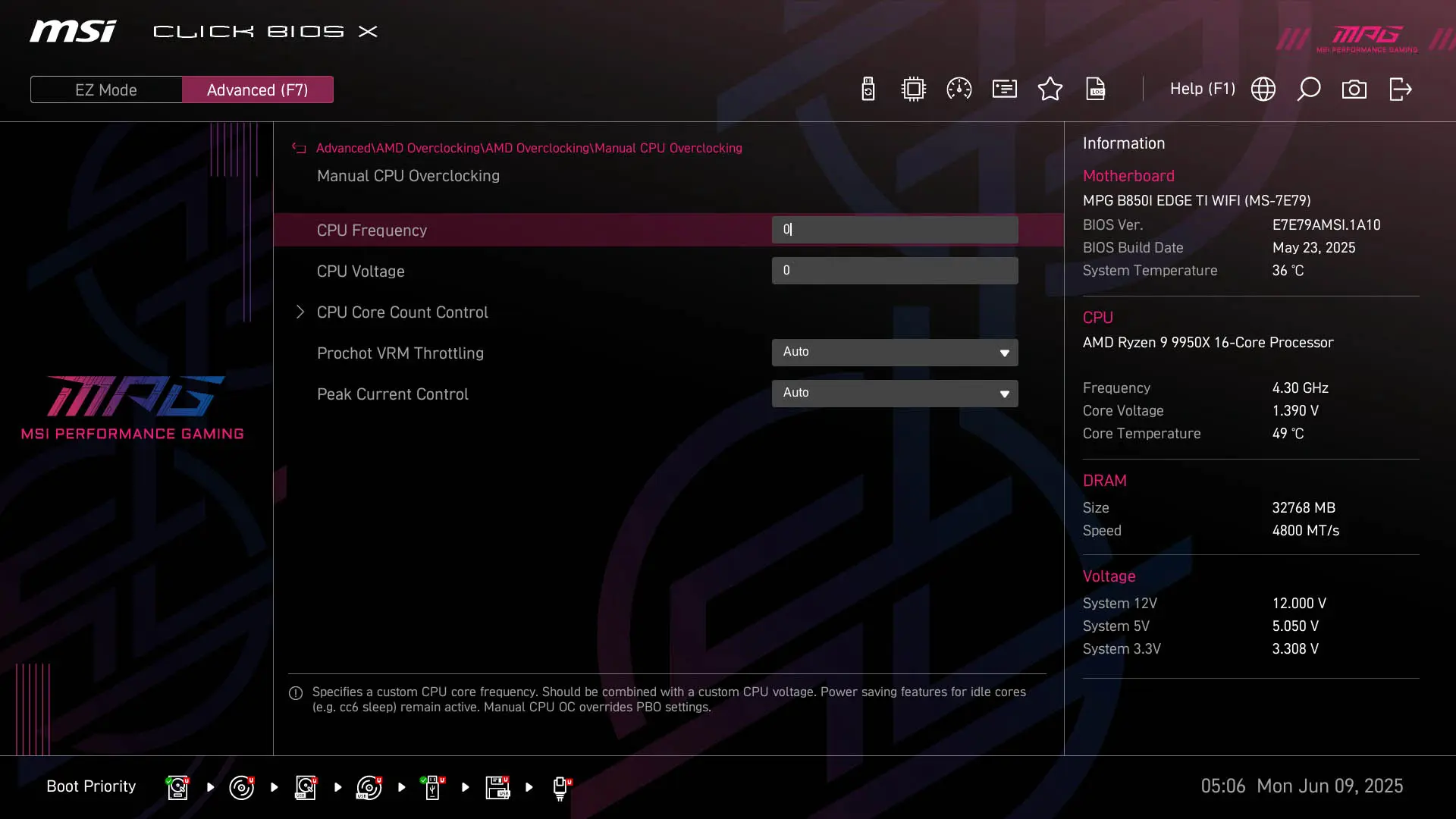Click the Motherboard section heading

click(1128, 176)
